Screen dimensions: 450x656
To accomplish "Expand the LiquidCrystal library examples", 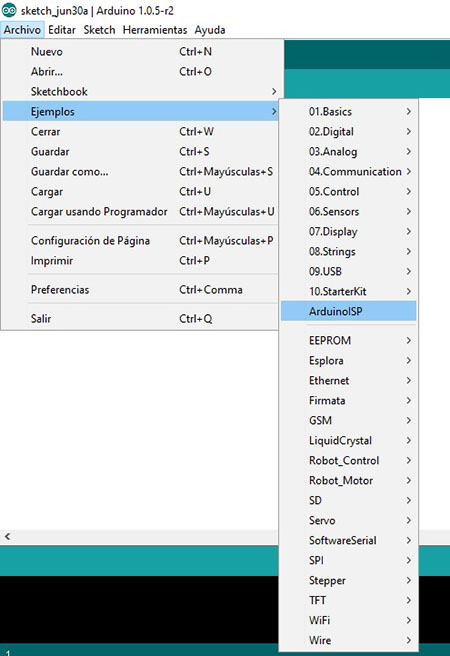I will 348,441.
